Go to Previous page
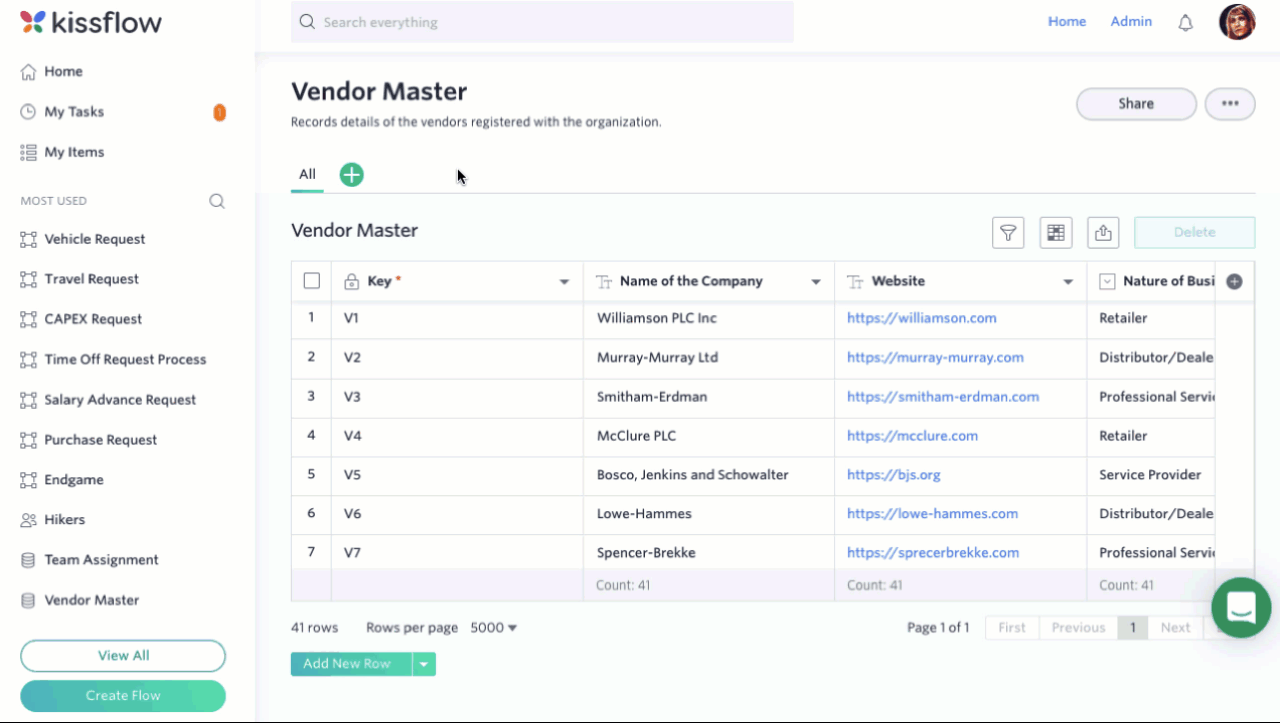The height and width of the screenshot is (723, 1280). pos(1078,628)
